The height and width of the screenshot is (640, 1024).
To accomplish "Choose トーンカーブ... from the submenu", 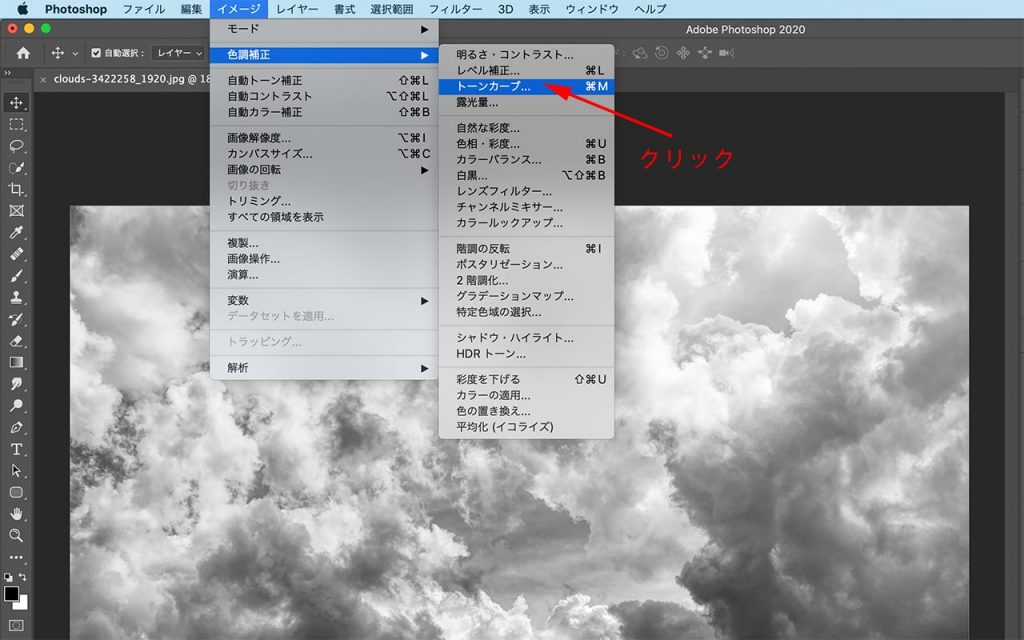I will pyautogui.click(x=526, y=86).
